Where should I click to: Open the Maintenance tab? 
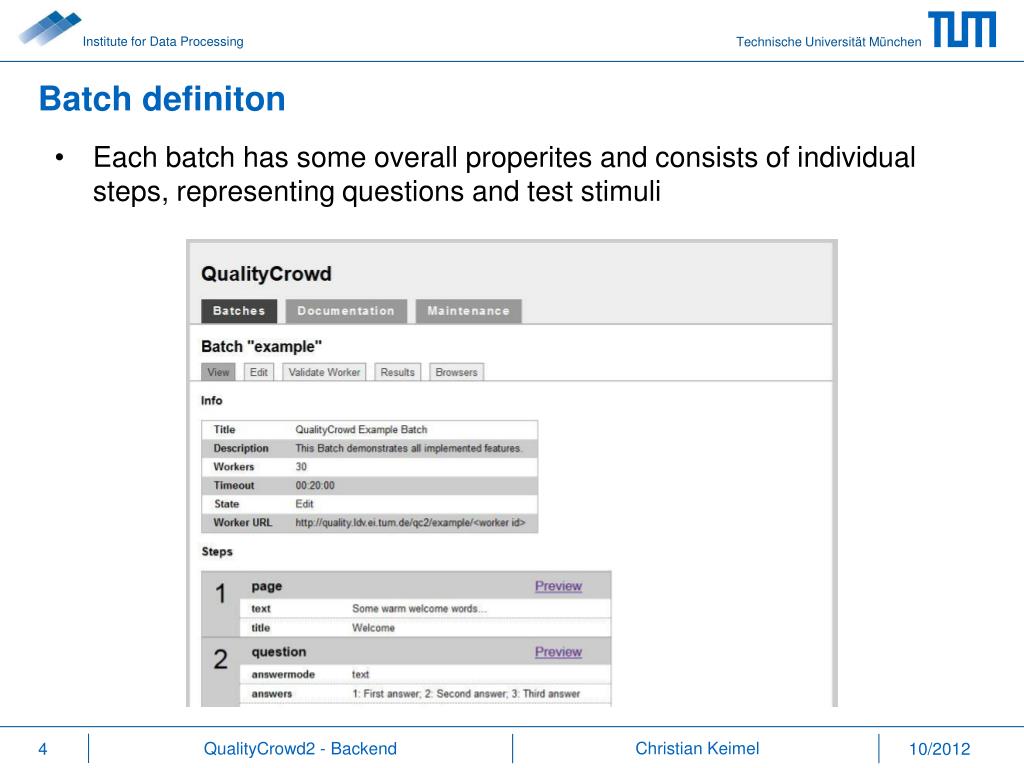pos(468,311)
